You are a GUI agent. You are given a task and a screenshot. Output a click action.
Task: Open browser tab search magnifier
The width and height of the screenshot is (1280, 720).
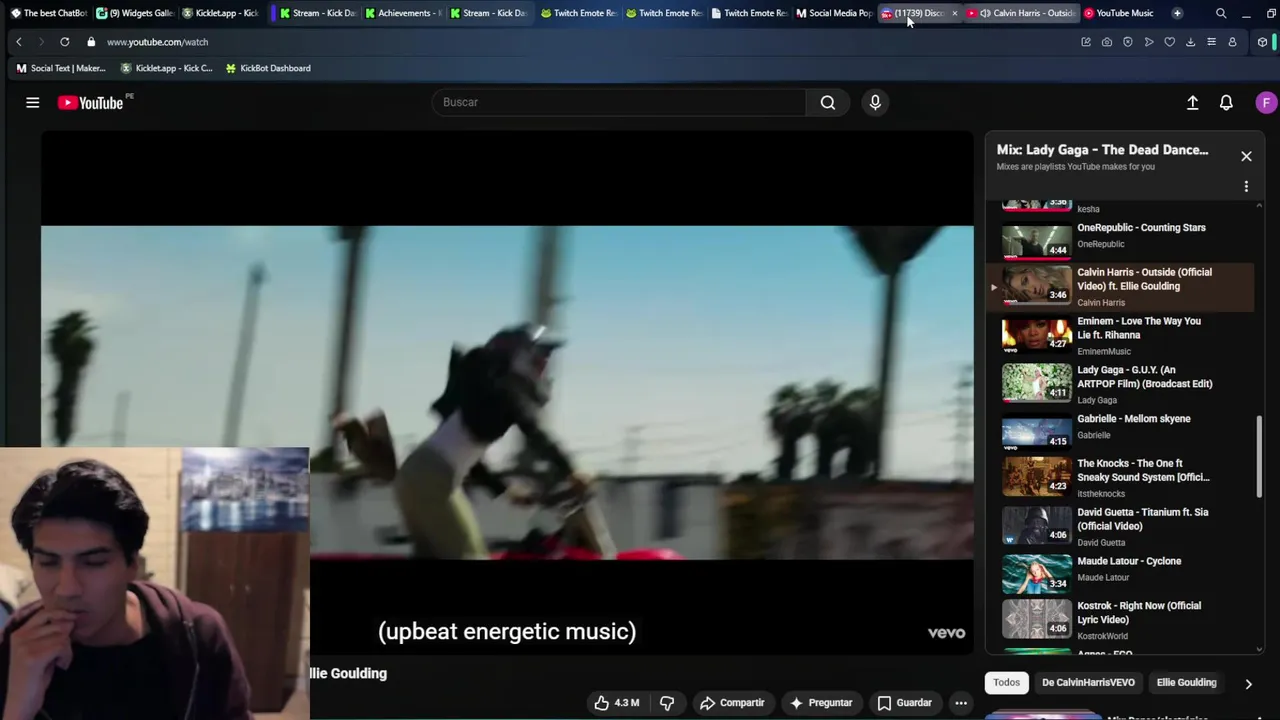[x=1221, y=13]
